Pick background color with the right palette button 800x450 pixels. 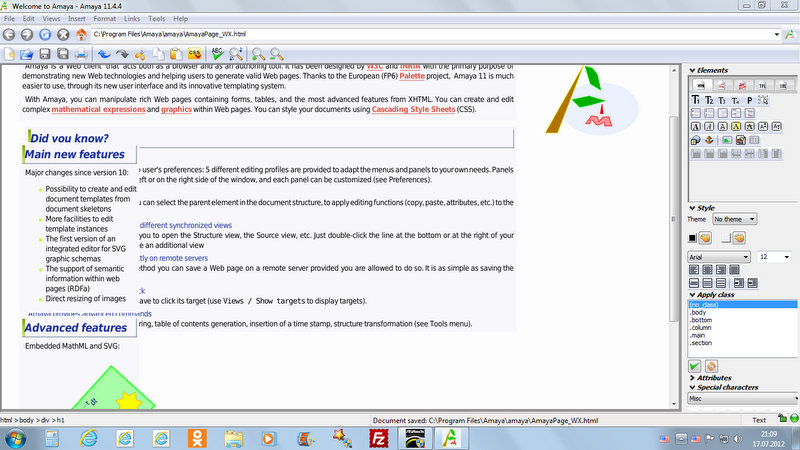(739, 238)
